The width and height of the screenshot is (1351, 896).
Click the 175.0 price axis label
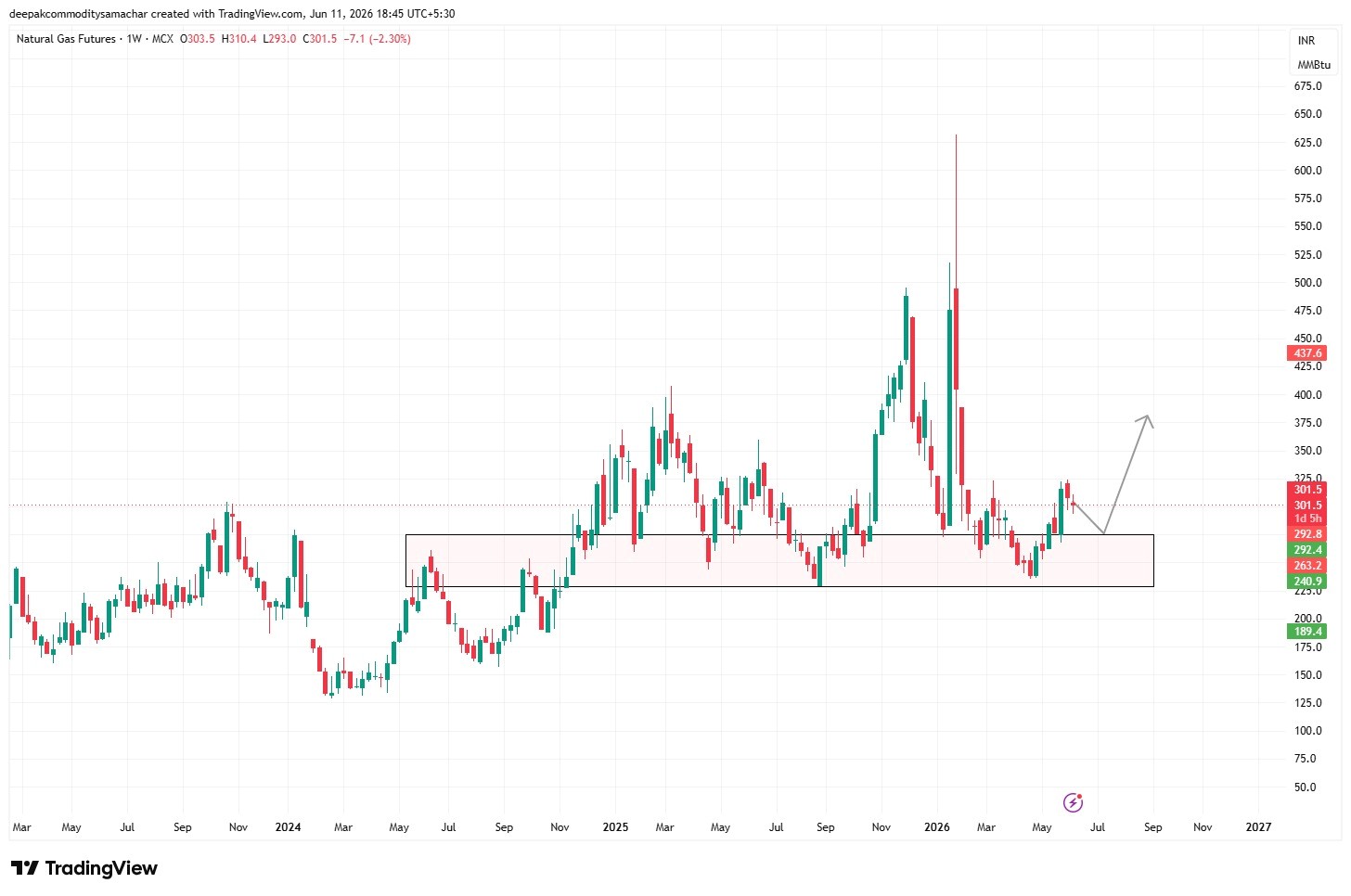[1307, 647]
